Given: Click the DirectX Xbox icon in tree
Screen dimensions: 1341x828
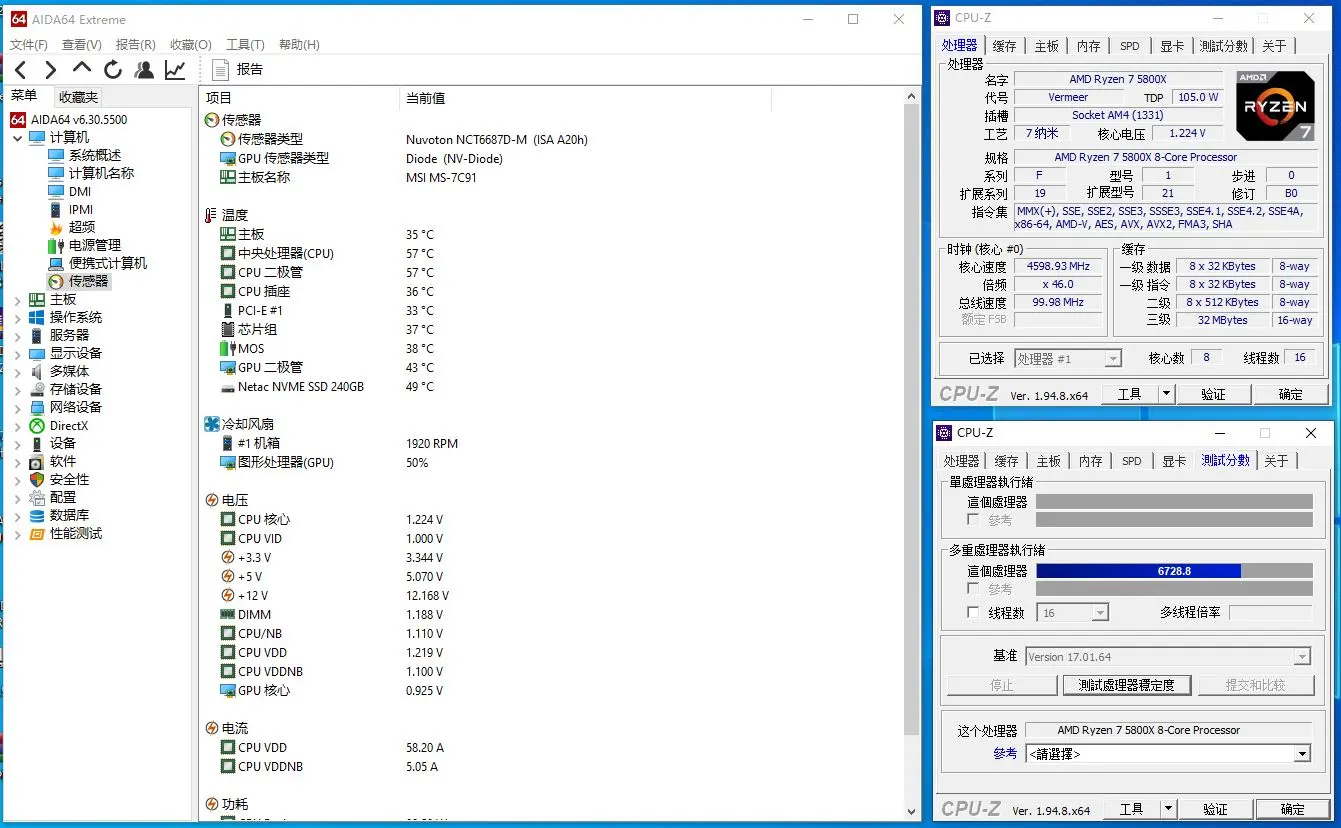Looking at the screenshot, I should [x=37, y=425].
